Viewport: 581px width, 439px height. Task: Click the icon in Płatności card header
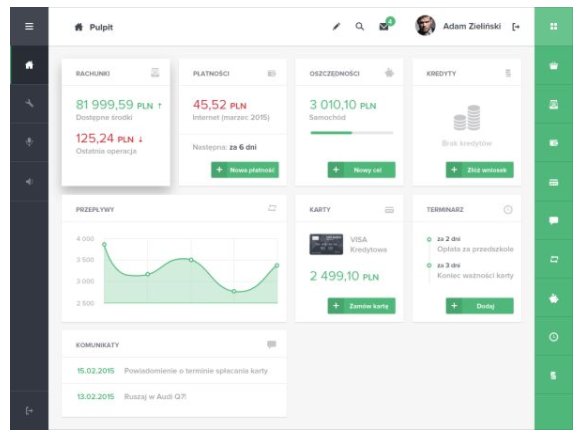pos(272,73)
